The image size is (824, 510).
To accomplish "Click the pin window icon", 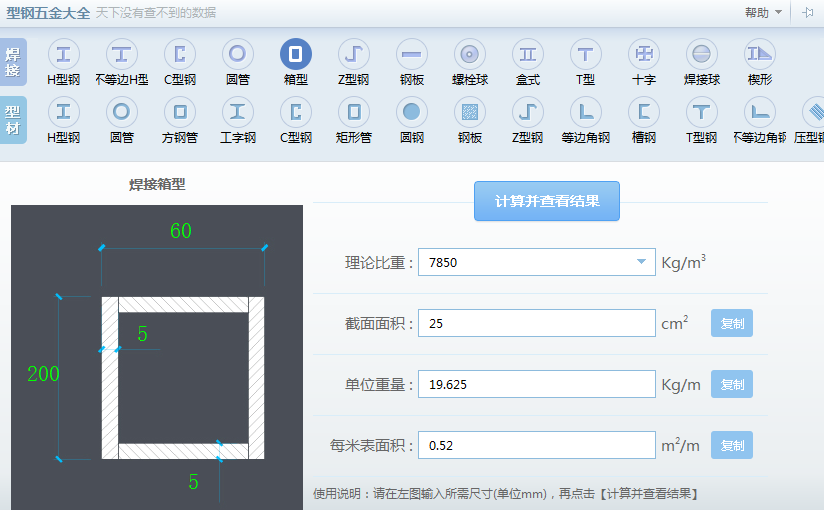I will [808, 12].
